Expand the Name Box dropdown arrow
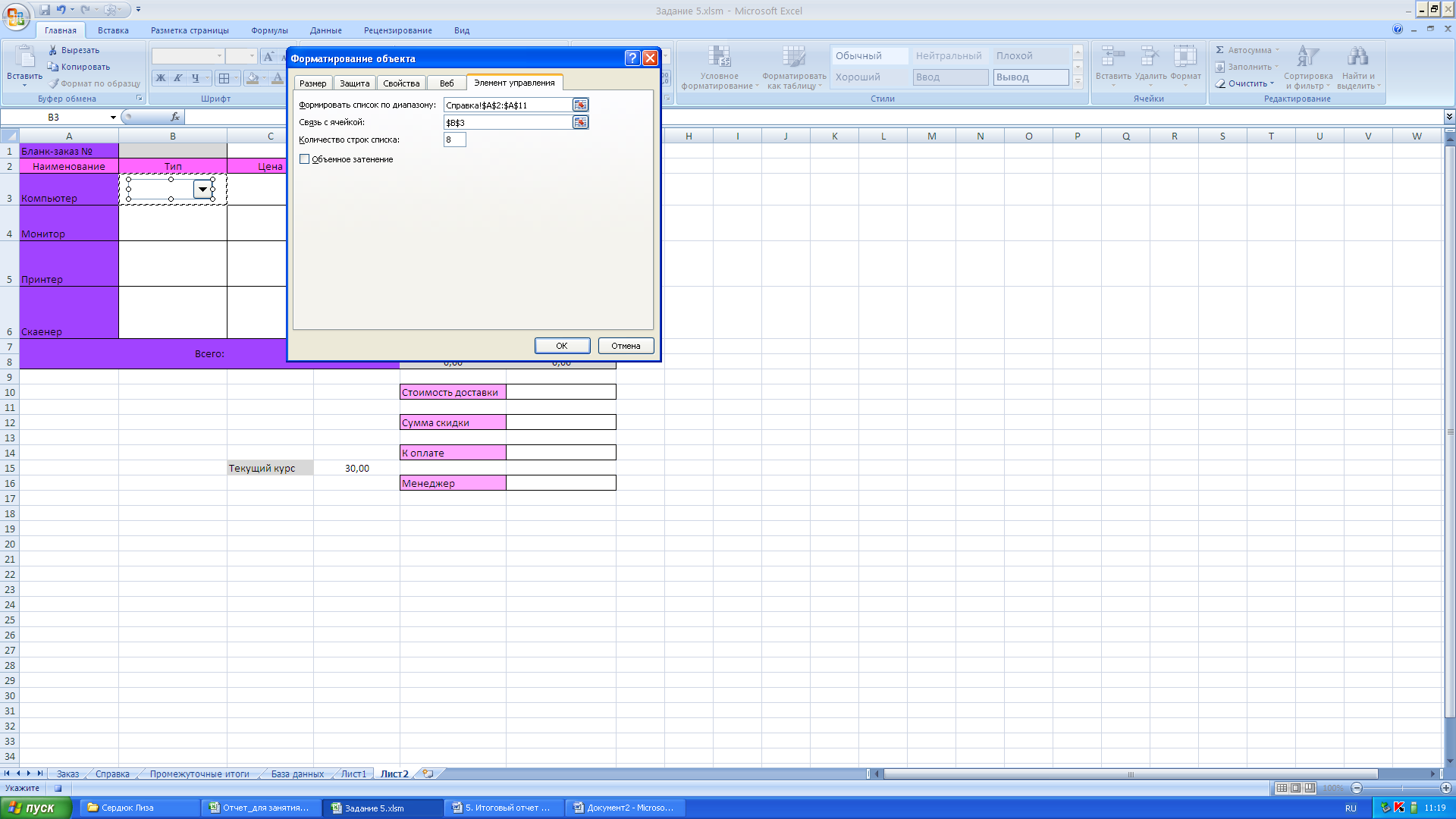1456x819 pixels. point(113,118)
